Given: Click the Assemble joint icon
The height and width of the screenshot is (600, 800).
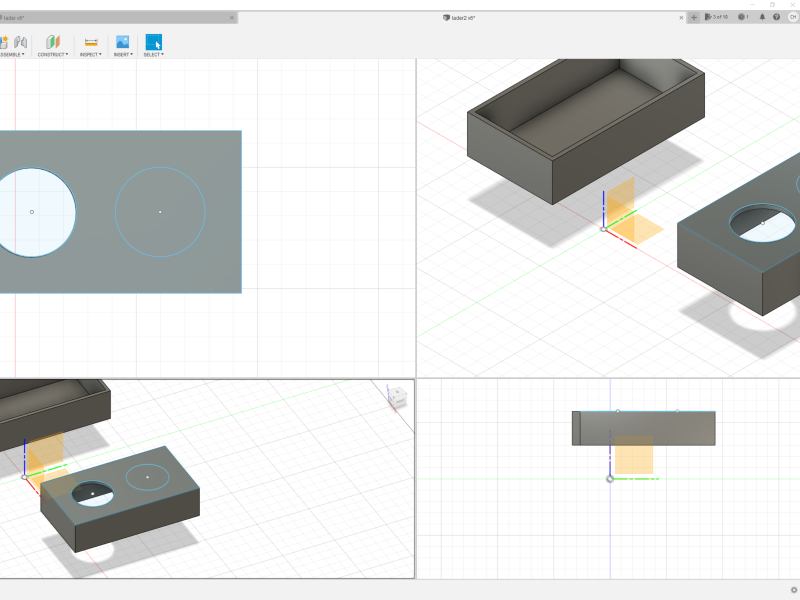Looking at the screenshot, I should 20,42.
